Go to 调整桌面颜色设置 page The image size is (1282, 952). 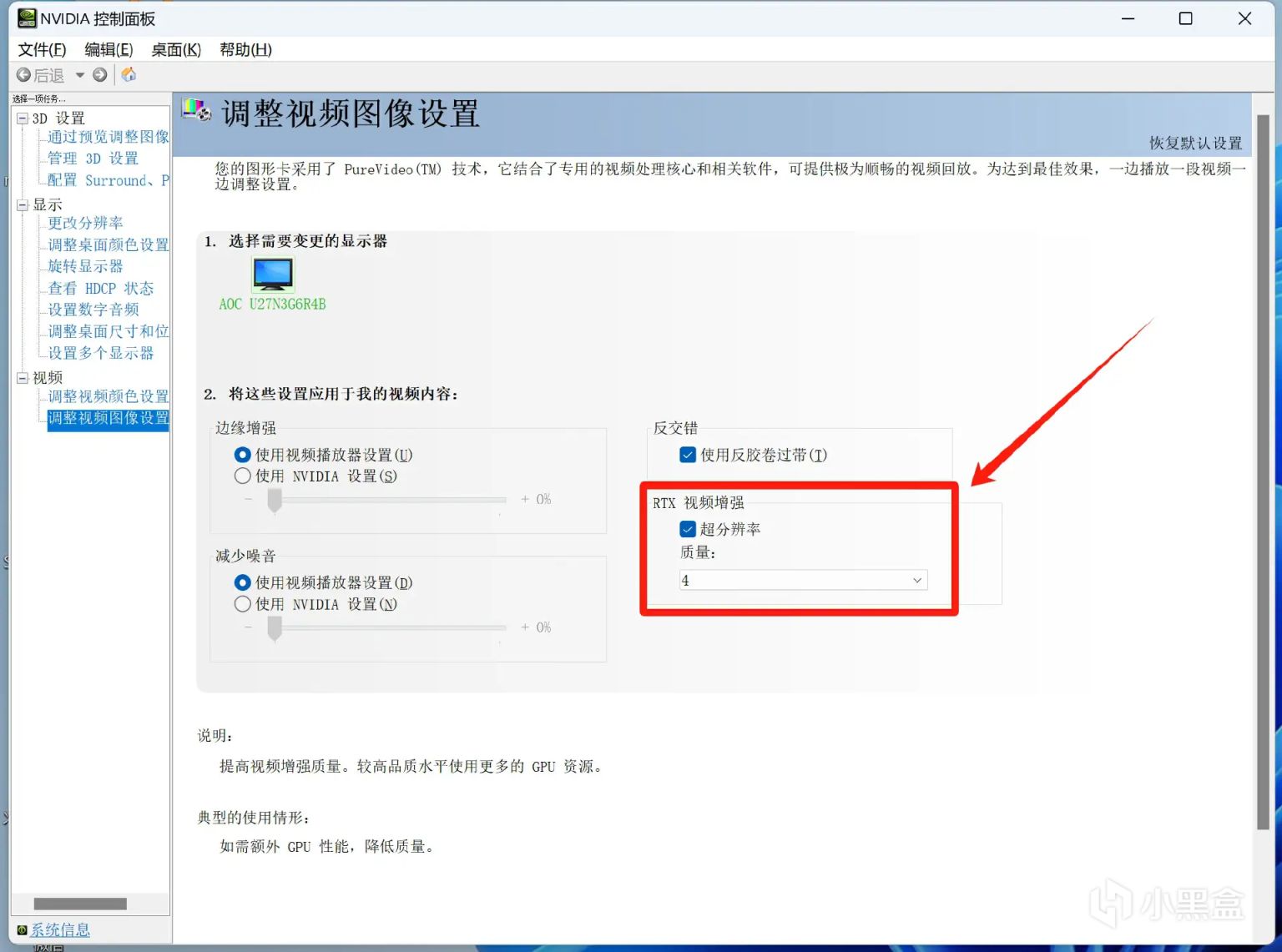(x=109, y=244)
